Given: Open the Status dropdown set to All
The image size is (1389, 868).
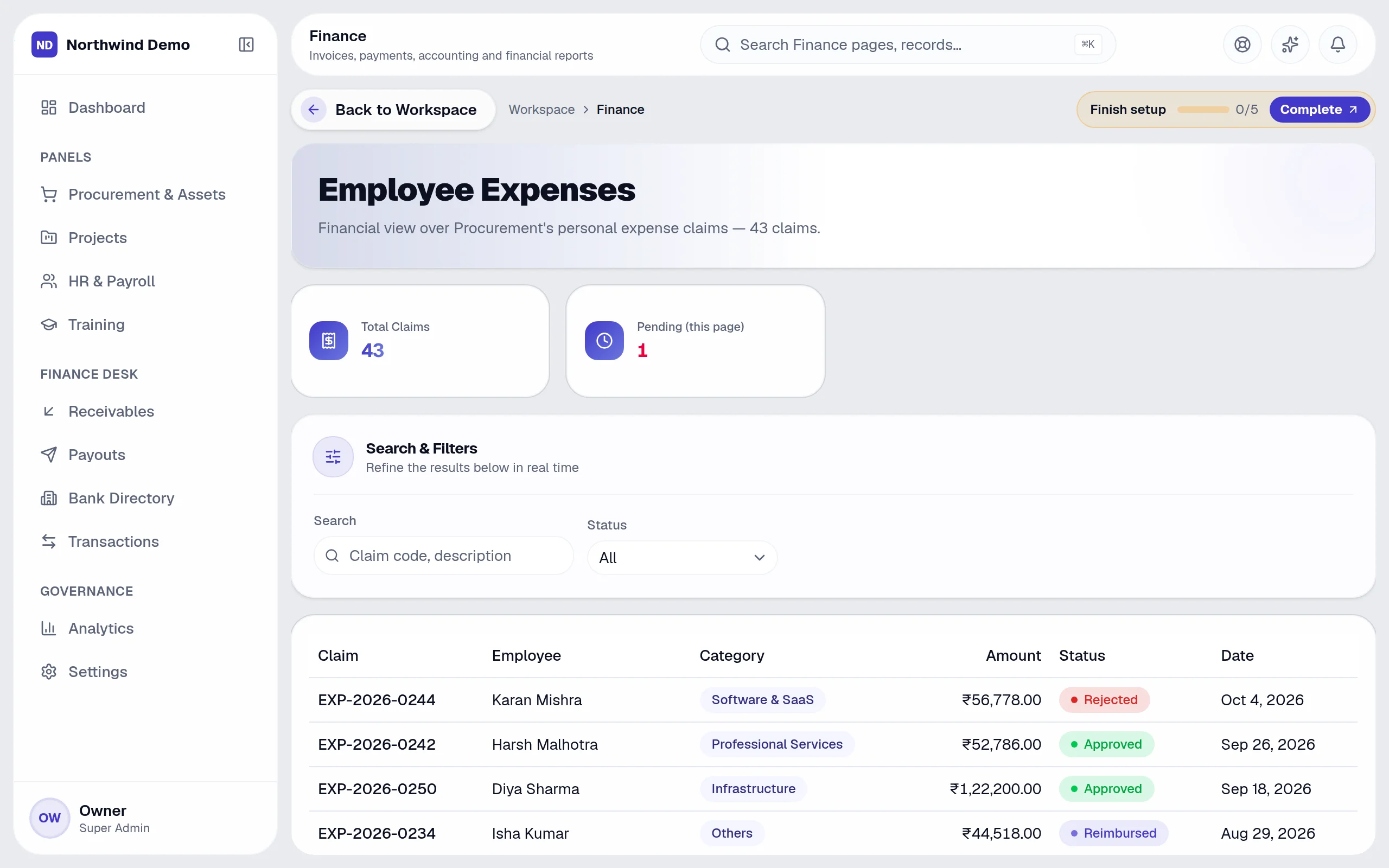Looking at the screenshot, I should 682,558.
